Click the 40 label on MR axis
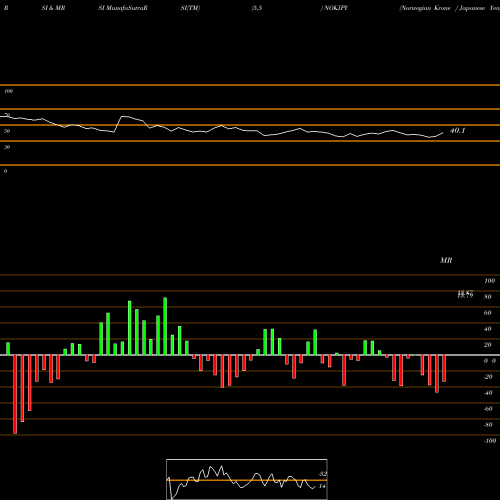500x500 pixels. coord(488,329)
